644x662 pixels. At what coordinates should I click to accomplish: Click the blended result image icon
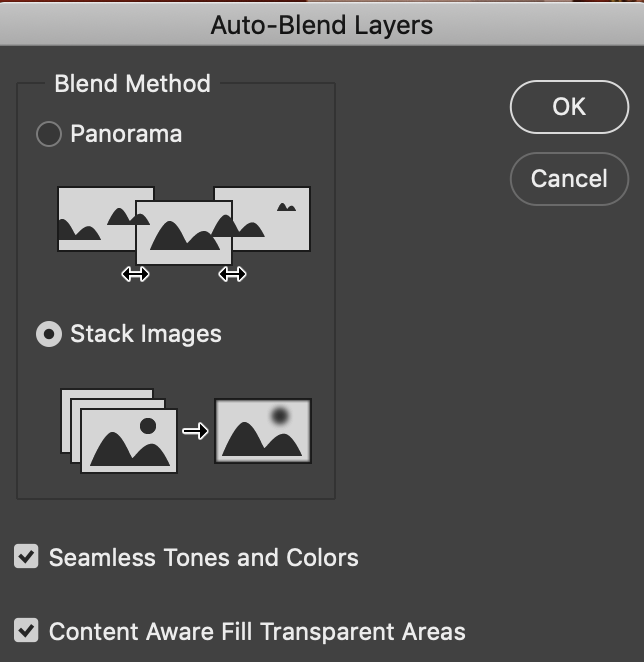click(x=263, y=431)
